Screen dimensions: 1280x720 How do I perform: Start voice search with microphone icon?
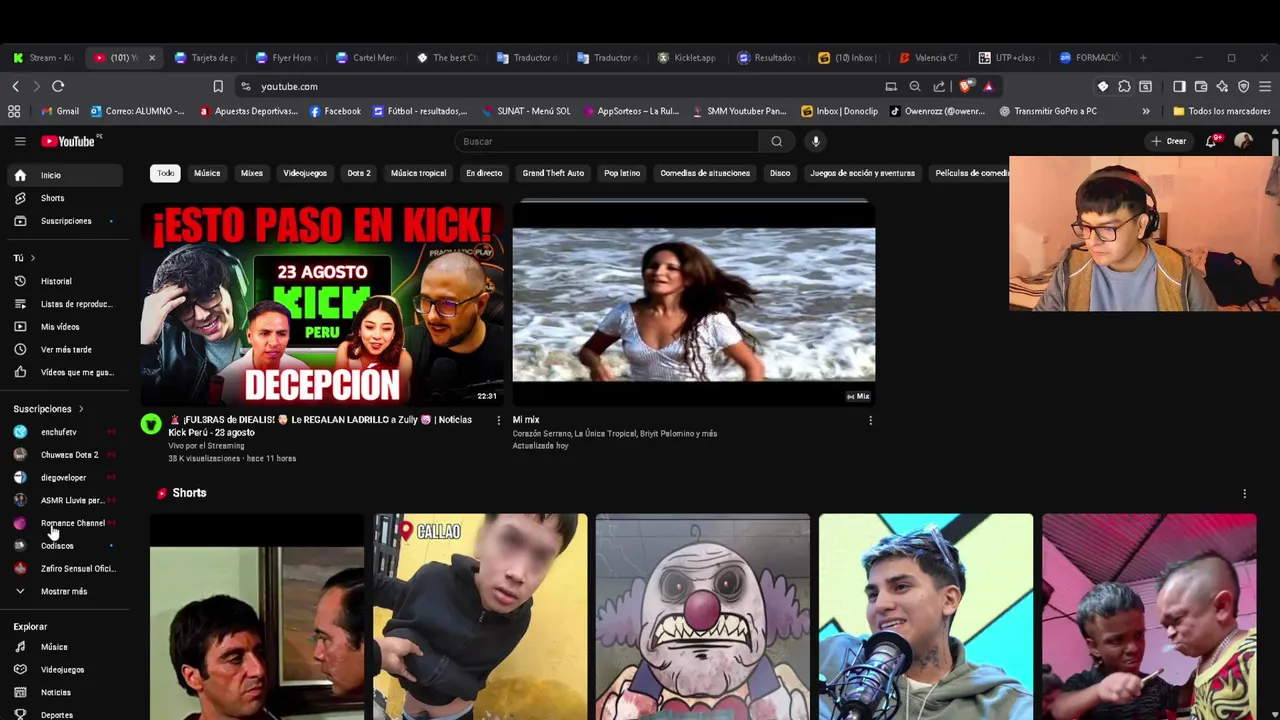click(x=816, y=141)
